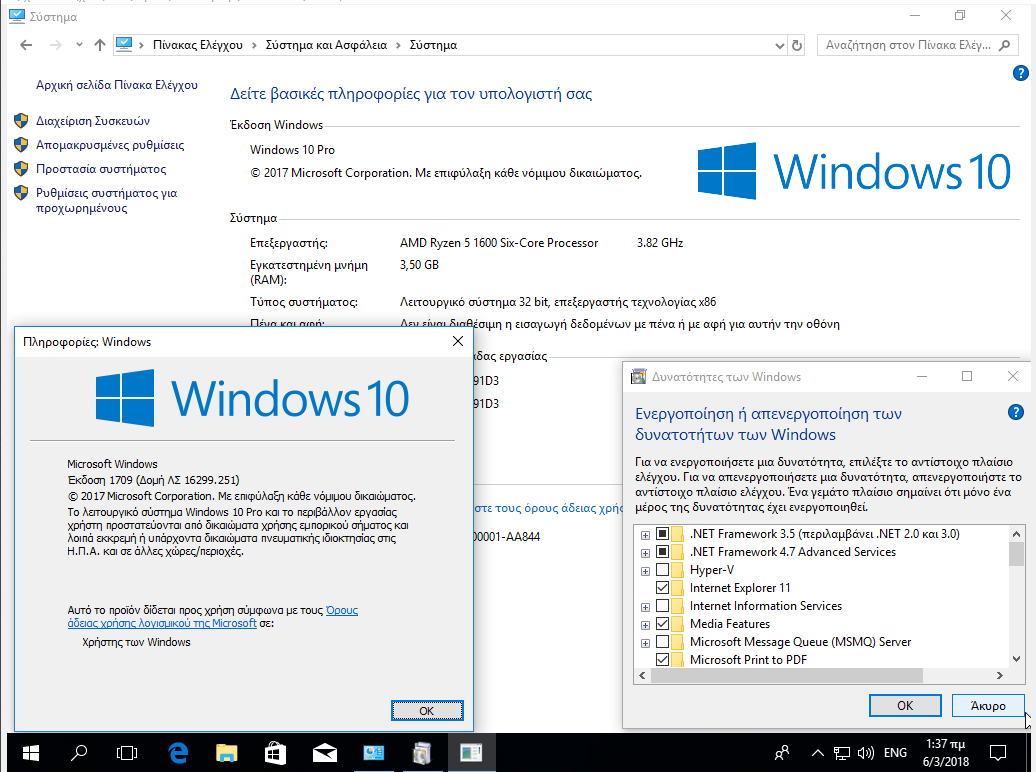The image size is (1036, 772).
Task: Open System window help icon
Action: click(1020, 73)
